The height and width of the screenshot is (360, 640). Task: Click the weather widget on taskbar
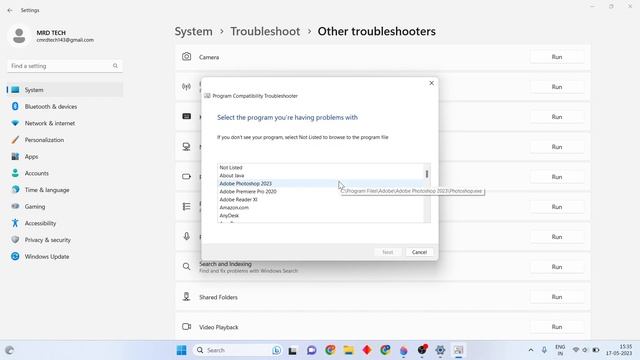click(x=10, y=350)
